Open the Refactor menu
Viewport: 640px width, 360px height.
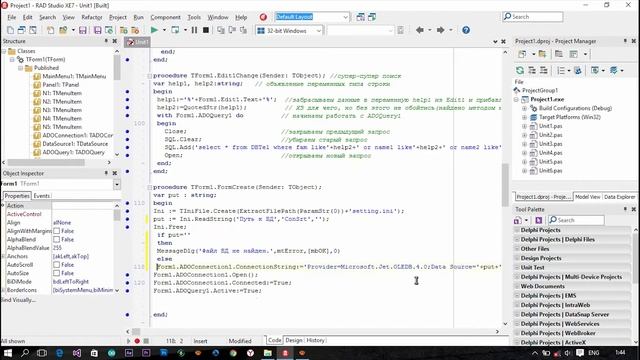92,17
